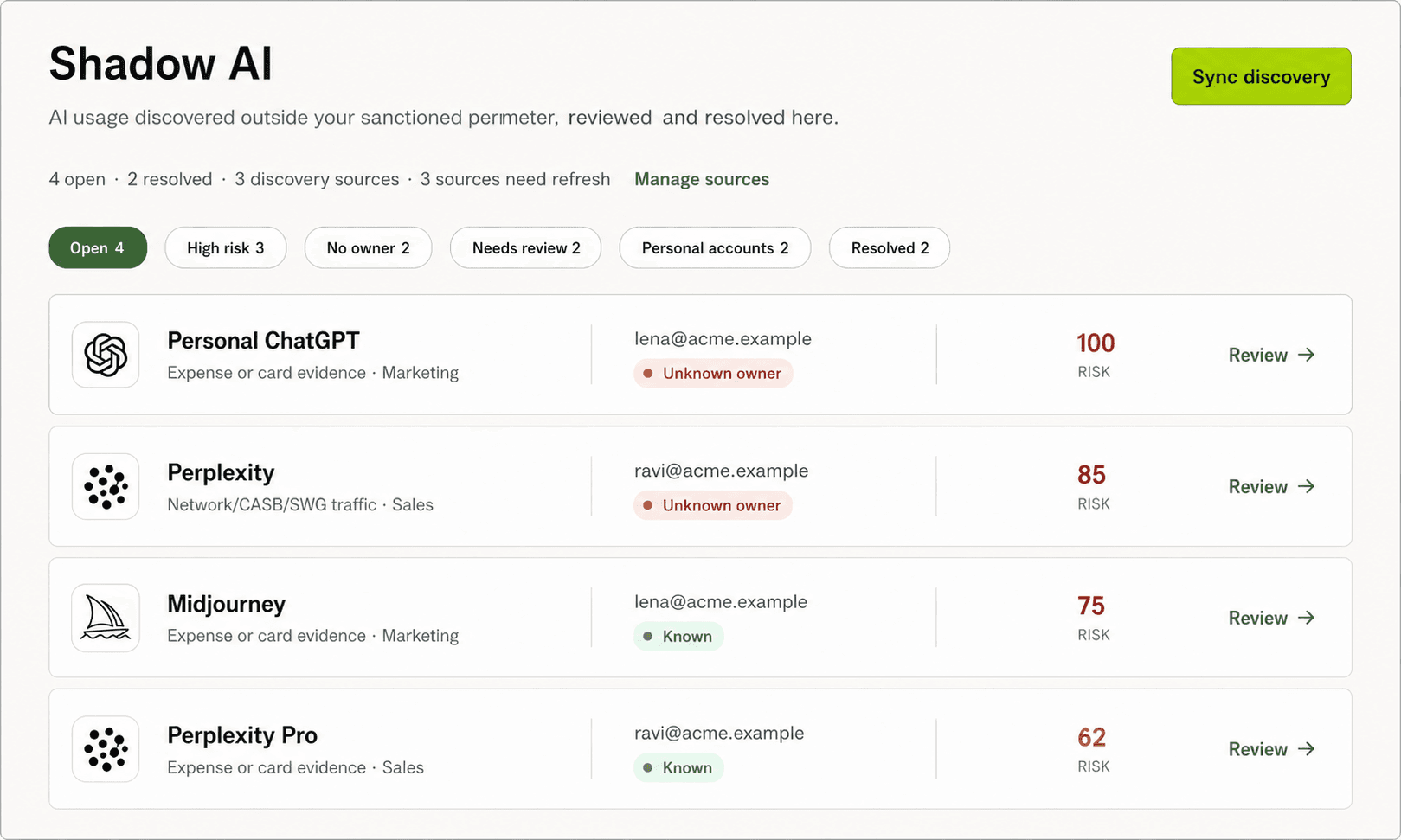Filter by High risk 3
This screenshot has height=840, width=1401.
226,247
